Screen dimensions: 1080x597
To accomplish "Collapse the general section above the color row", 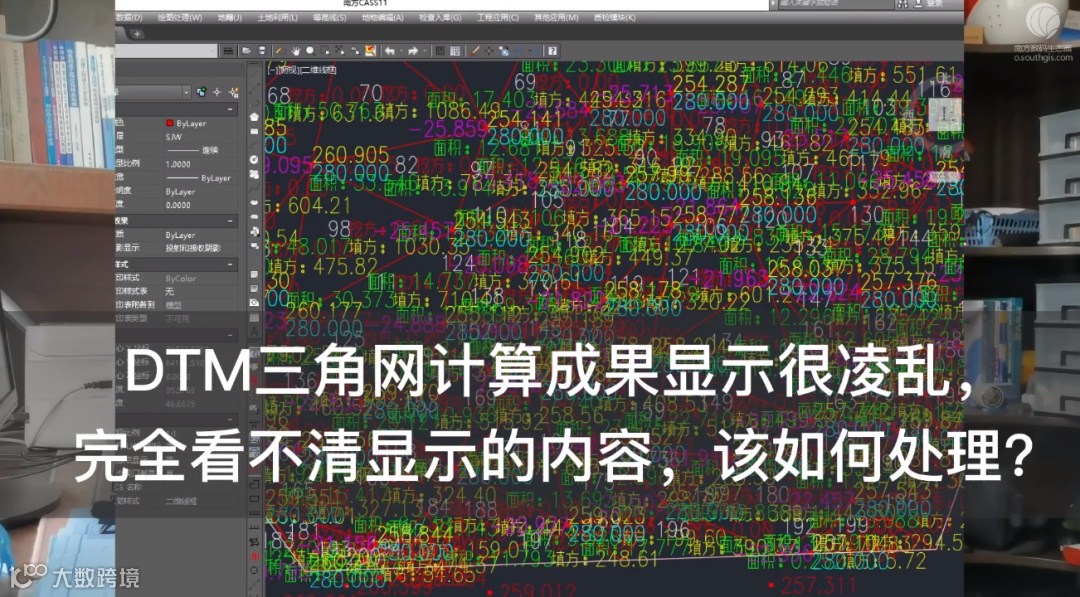I will (230, 109).
